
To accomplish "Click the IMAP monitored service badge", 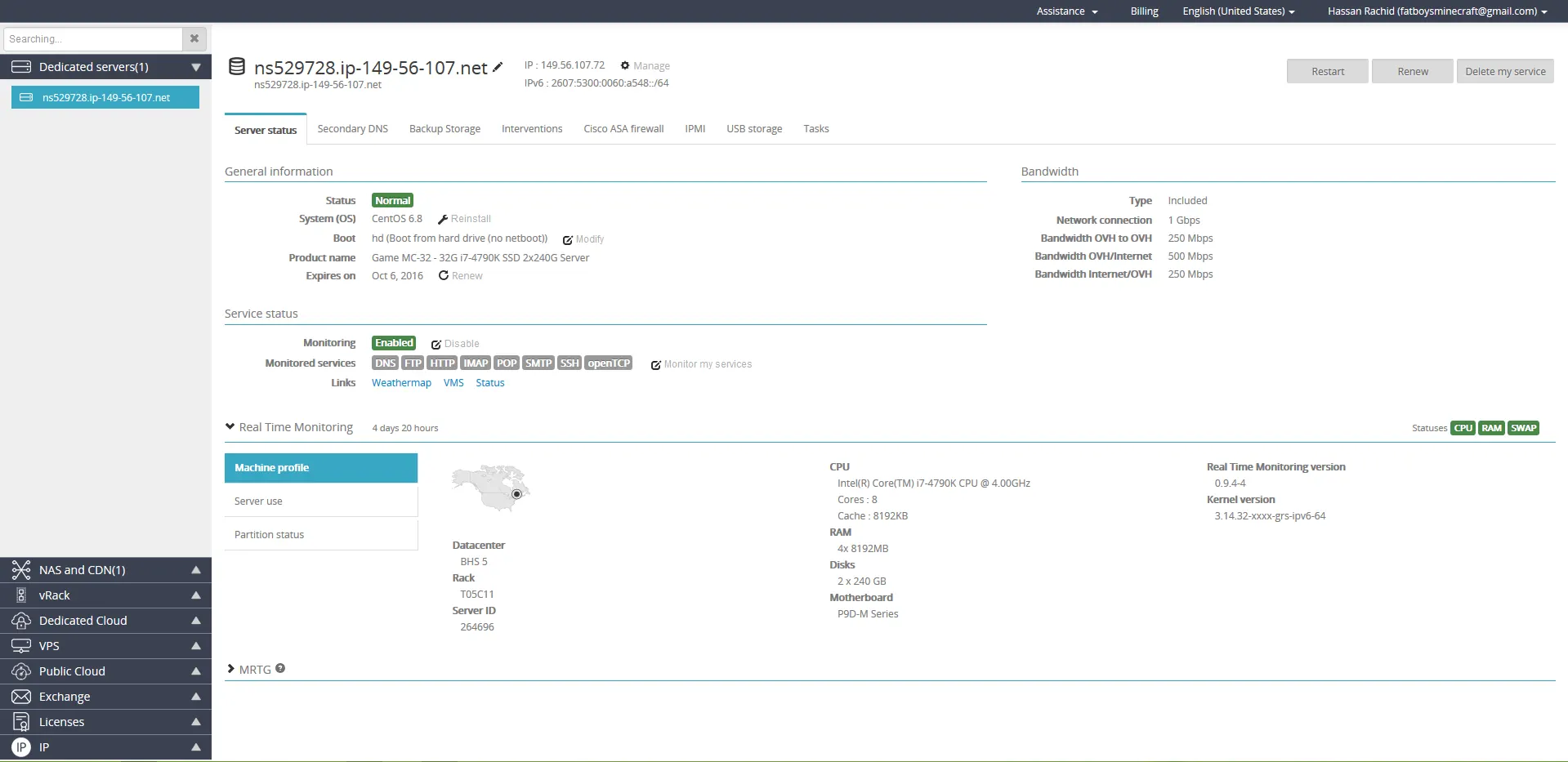I will coord(476,363).
